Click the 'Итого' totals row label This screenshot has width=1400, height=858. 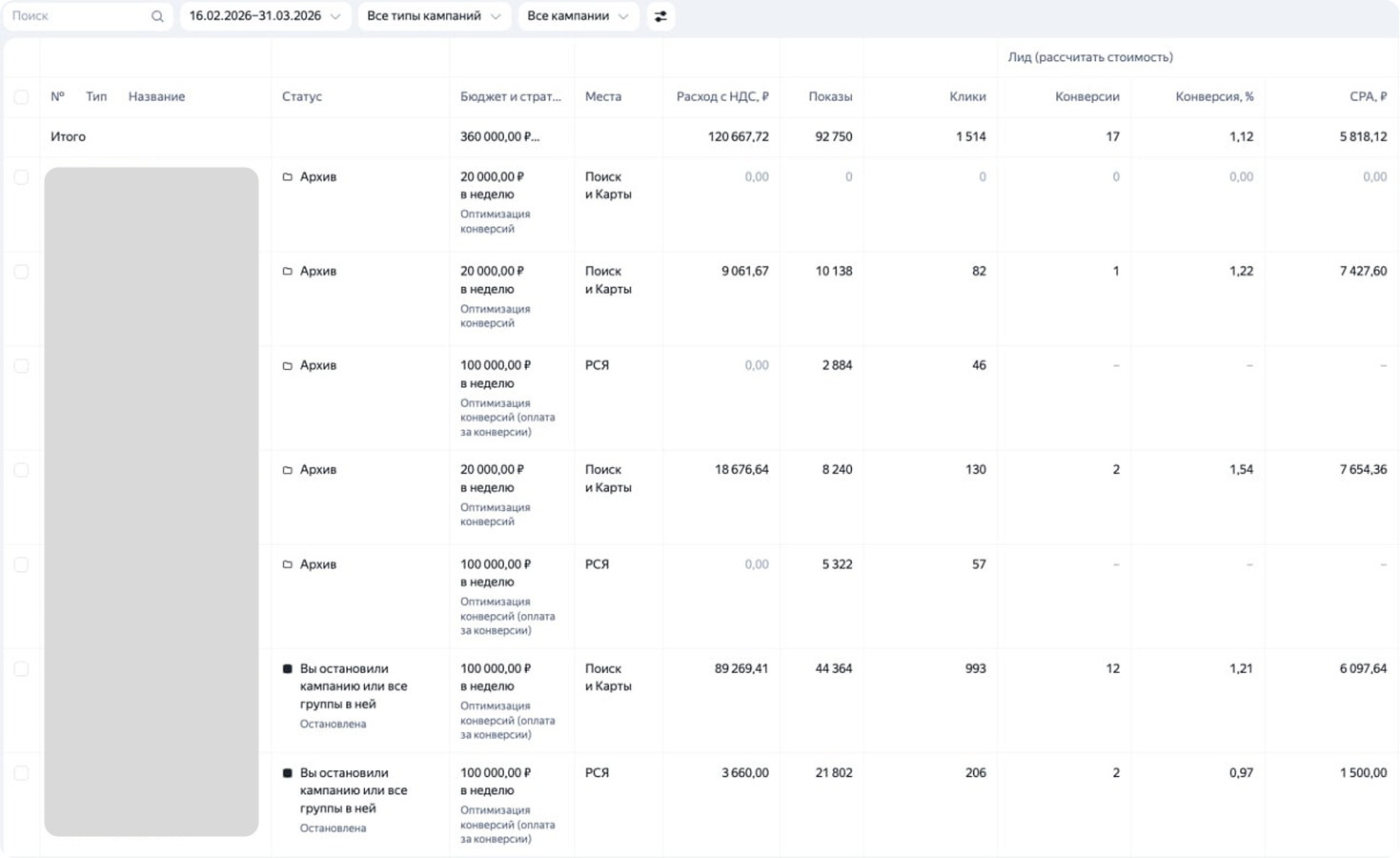68,136
